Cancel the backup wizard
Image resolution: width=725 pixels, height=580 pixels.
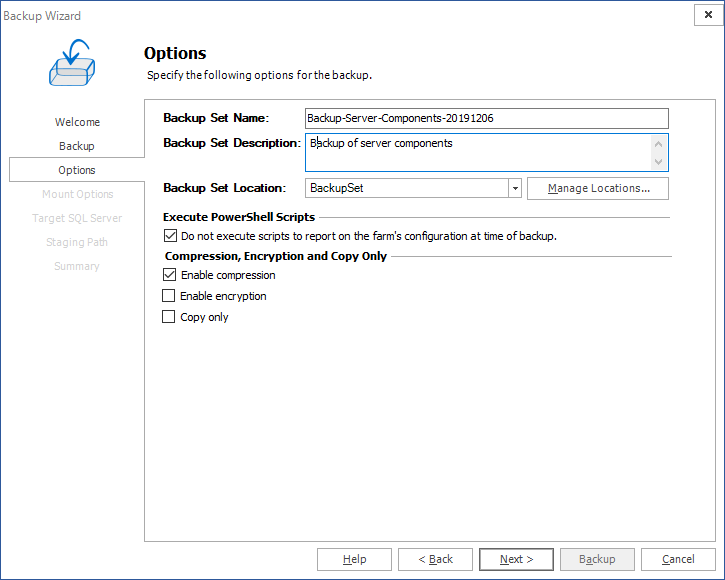(x=678, y=559)
